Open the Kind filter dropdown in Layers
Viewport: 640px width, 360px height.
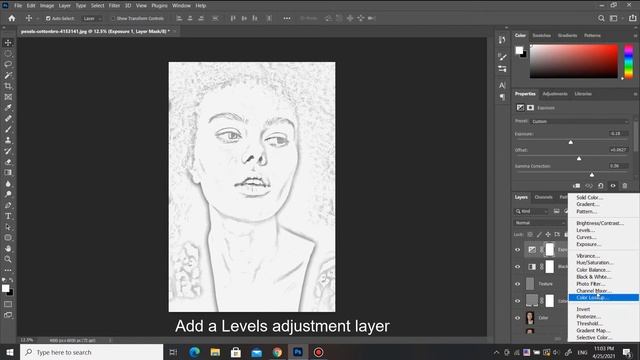(x=531, y=211)
